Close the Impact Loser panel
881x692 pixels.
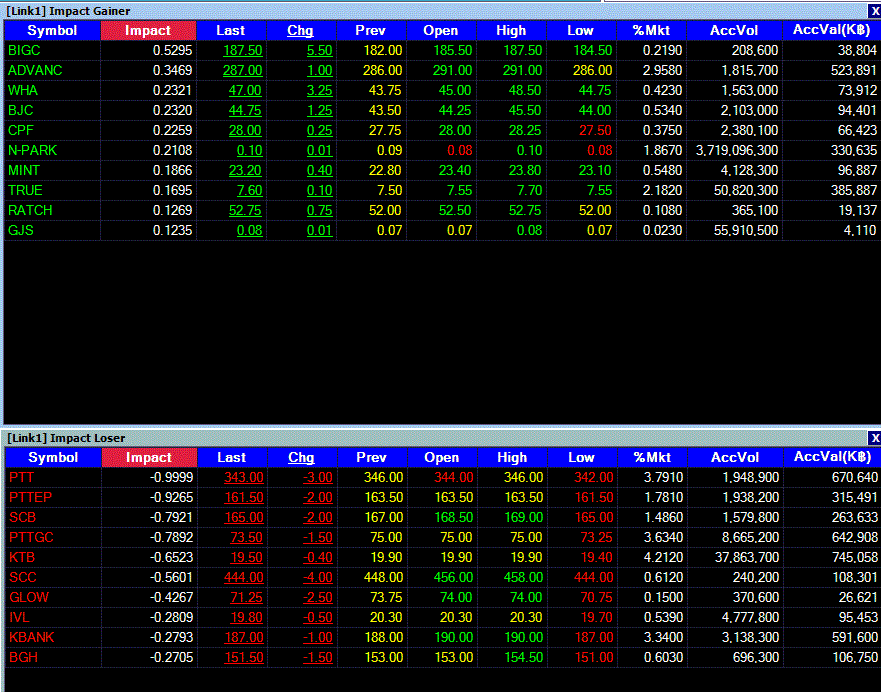[x=875, y=438]
